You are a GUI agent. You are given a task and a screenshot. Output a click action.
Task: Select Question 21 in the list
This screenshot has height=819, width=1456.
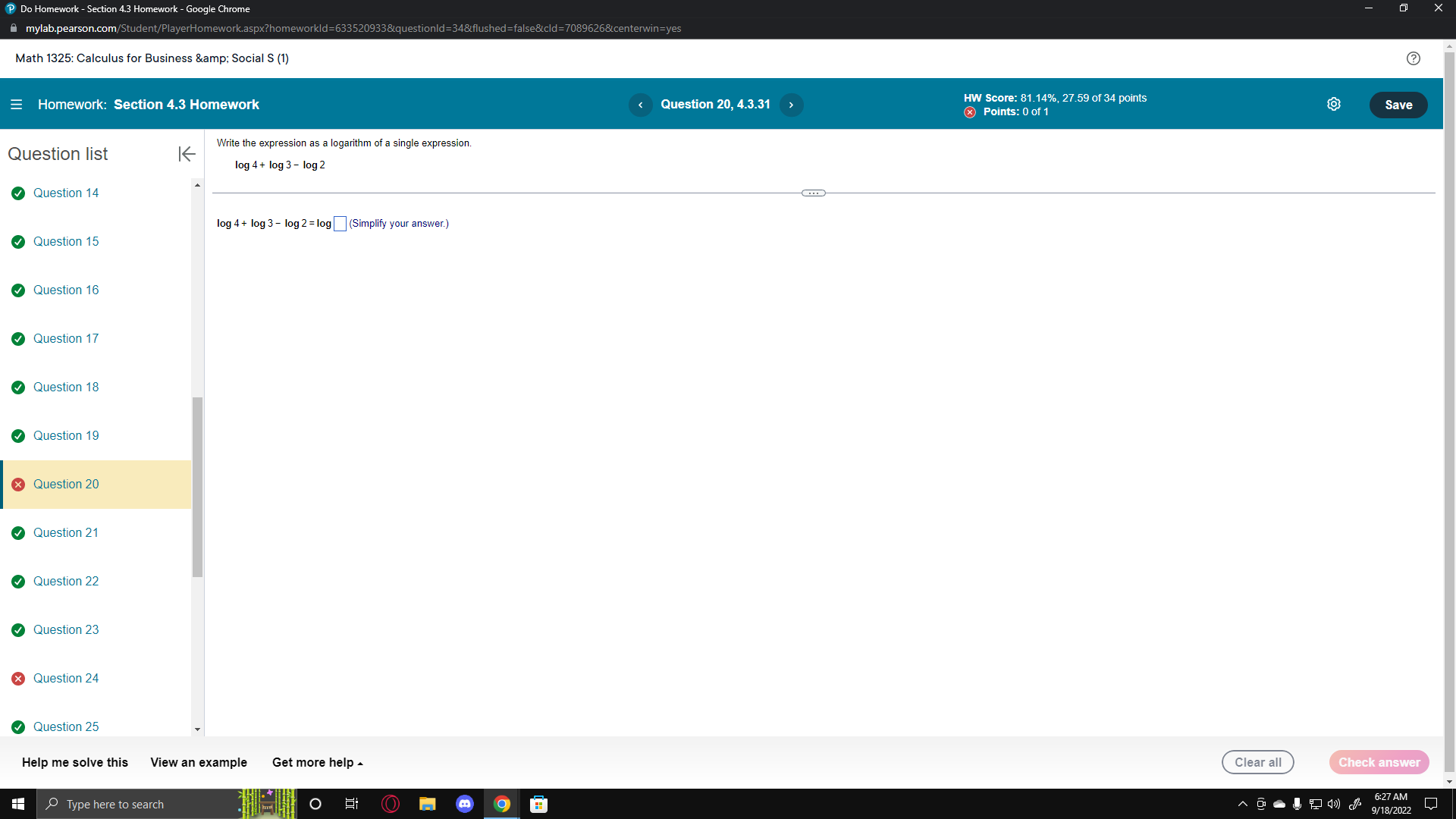[66, 532]
